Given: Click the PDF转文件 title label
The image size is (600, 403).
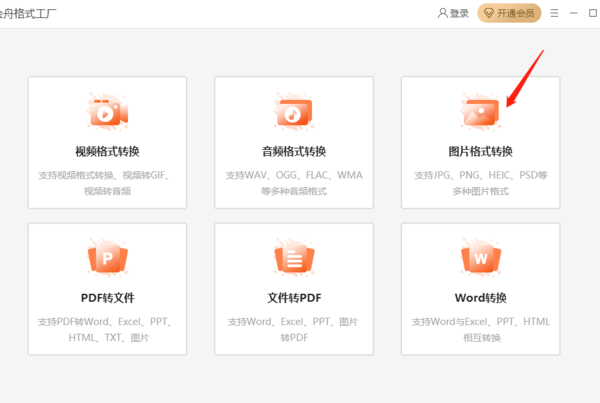Looking at the screenshot, I should point(107,298).
